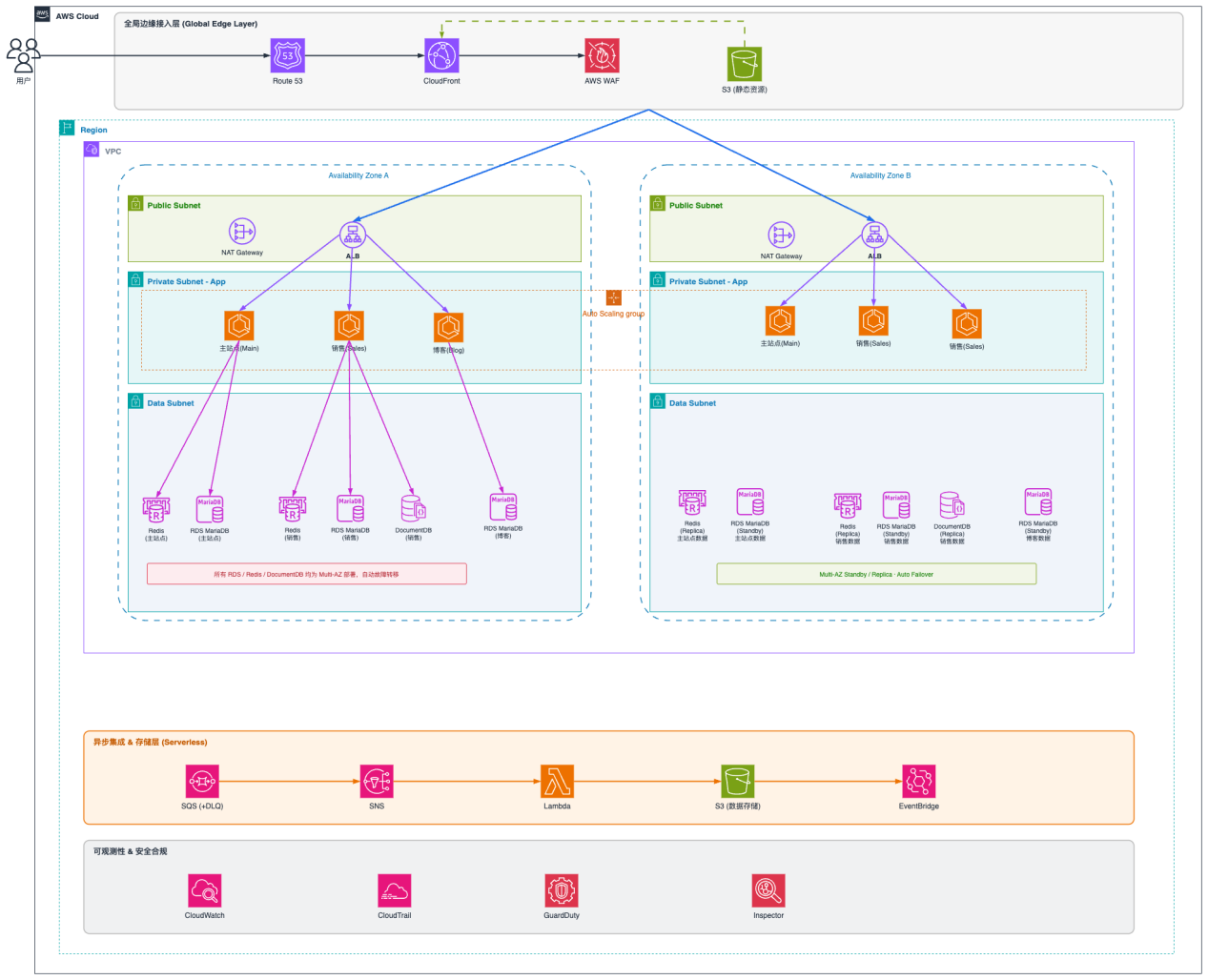Screen dimensions: 1208x980
Task: Select Redis (Replica) 主站点数据 icon
Action: click(692, 503)
